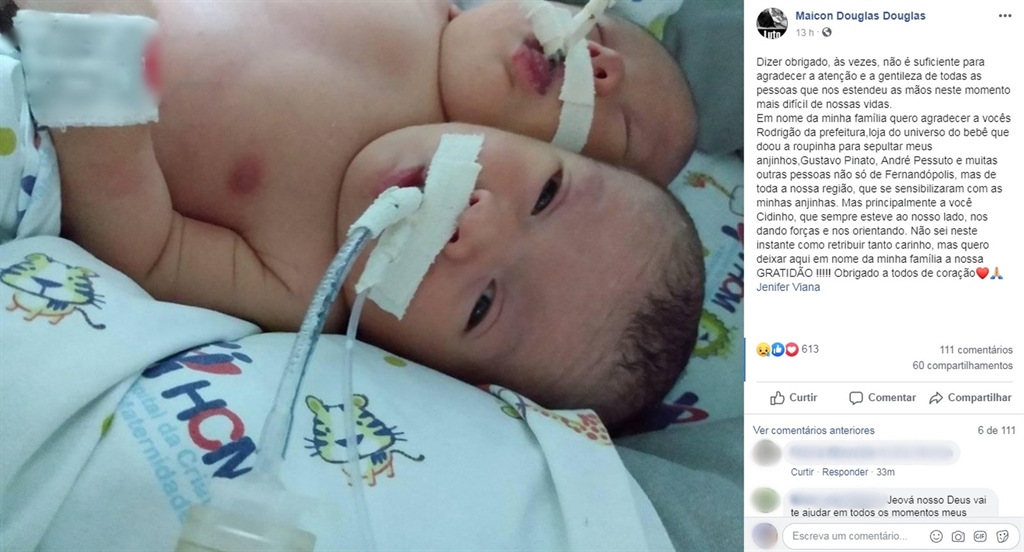The width and height of the screenshot is (1024, 552).
Task: Open the emoji picker in comment box
Action: tap(936, 536)
